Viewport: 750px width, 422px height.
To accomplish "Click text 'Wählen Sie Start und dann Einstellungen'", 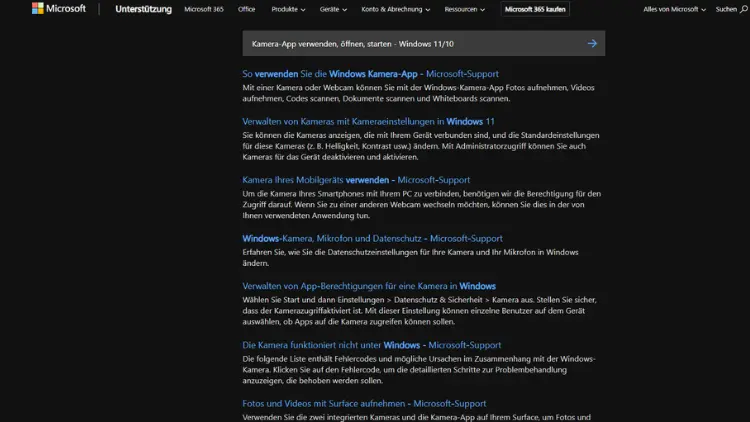I will 312,300.
